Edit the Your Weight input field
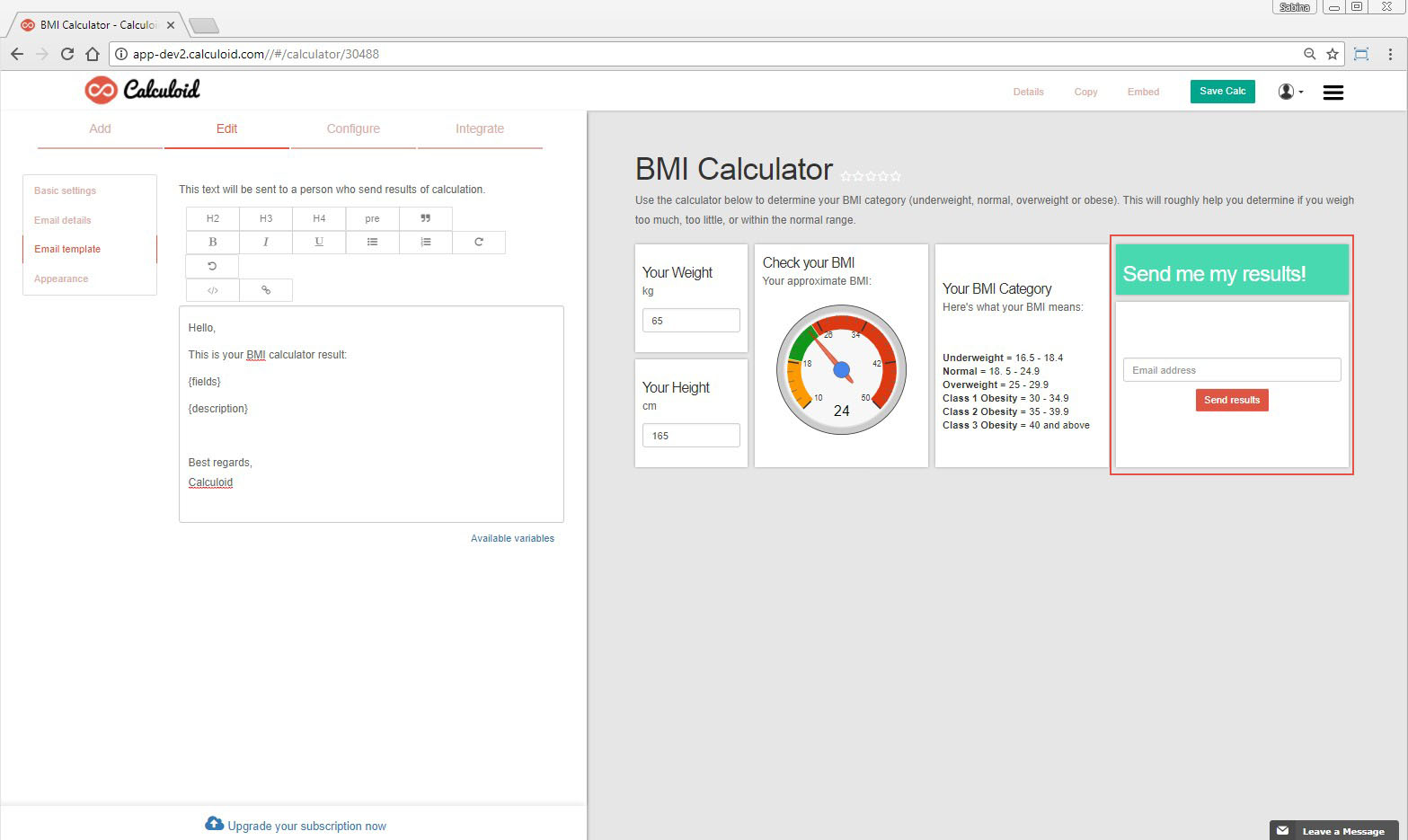The height and width of the screenshot is (840, 1408). pos(691,321)
